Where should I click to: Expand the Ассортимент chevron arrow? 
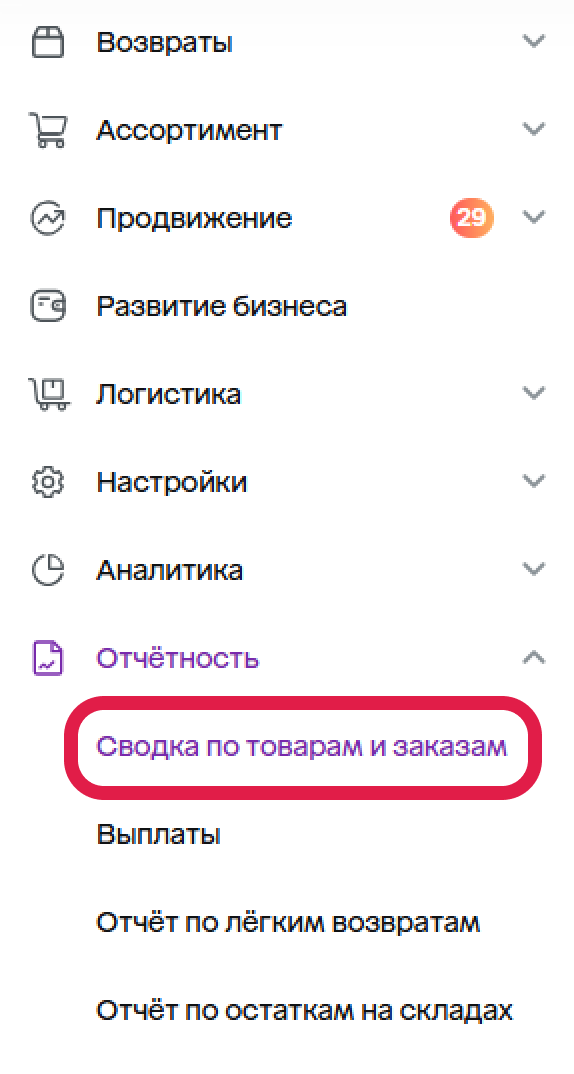tap(534, 129)
